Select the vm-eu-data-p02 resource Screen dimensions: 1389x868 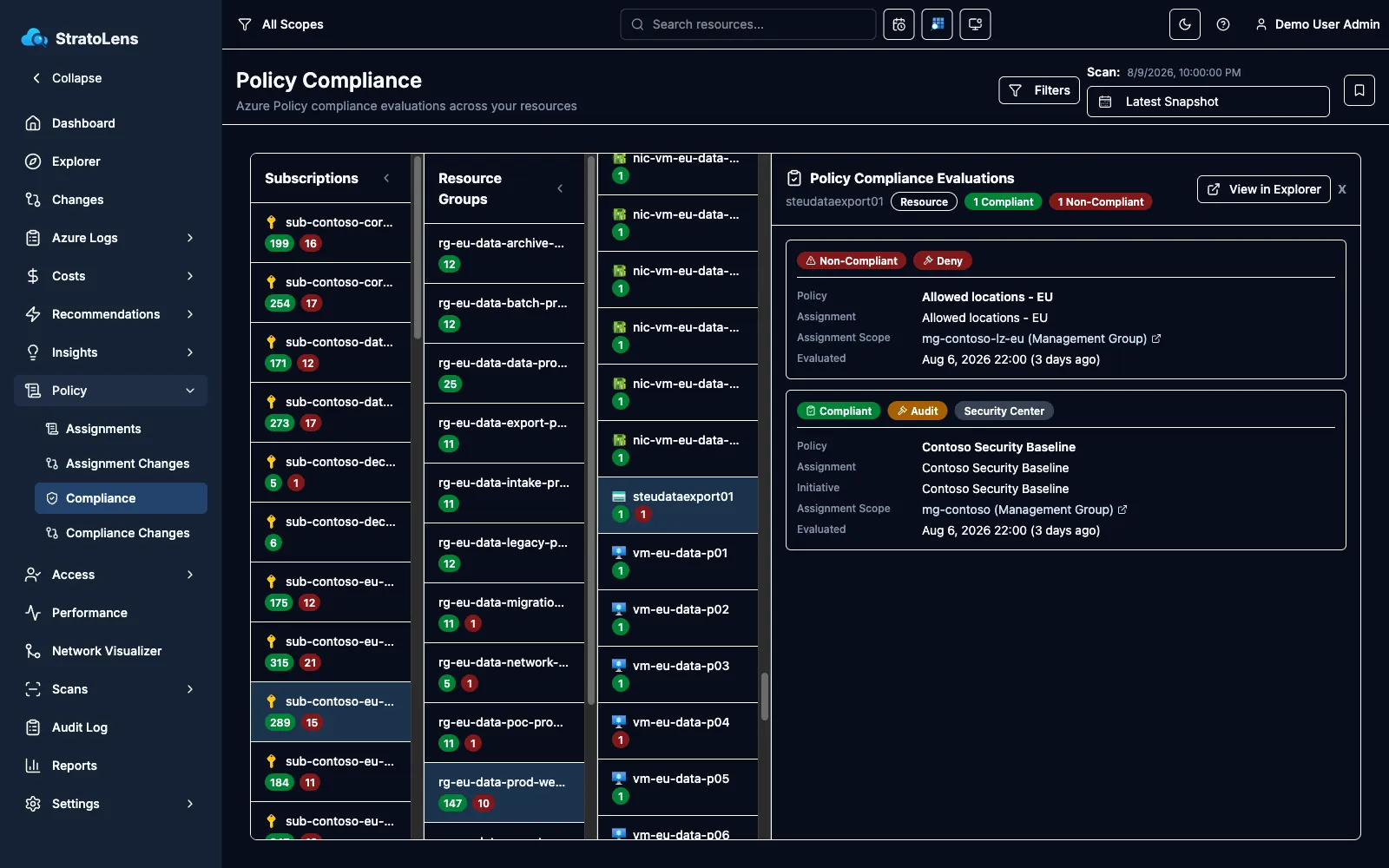pos(678,618)
